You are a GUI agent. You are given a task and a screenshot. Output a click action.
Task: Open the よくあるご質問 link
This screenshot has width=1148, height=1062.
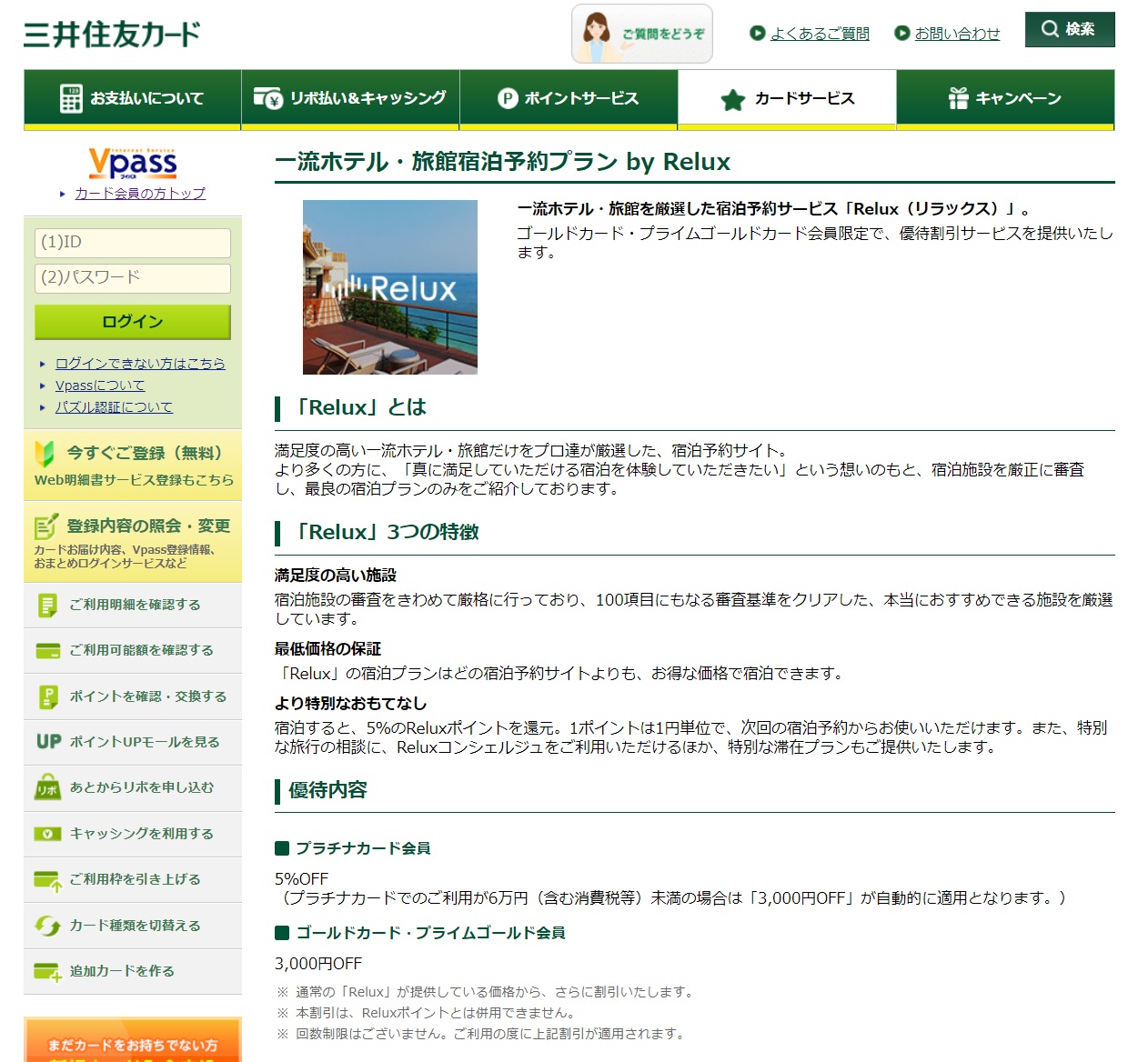820,34
